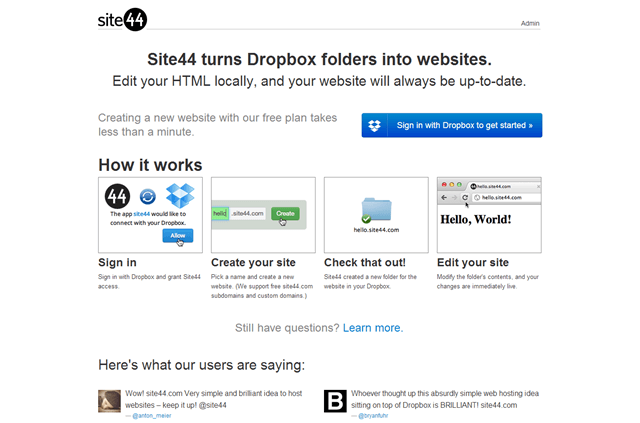Click the Dropbox icon in the sign-in button
Viewport: 640px width, 423px height.
(x=374, y=125)
